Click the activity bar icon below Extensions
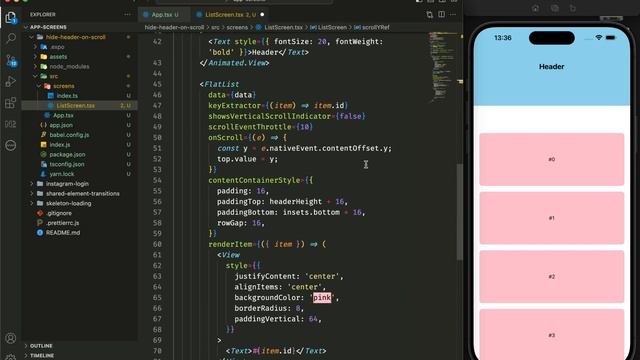 (x=11, y=124)
